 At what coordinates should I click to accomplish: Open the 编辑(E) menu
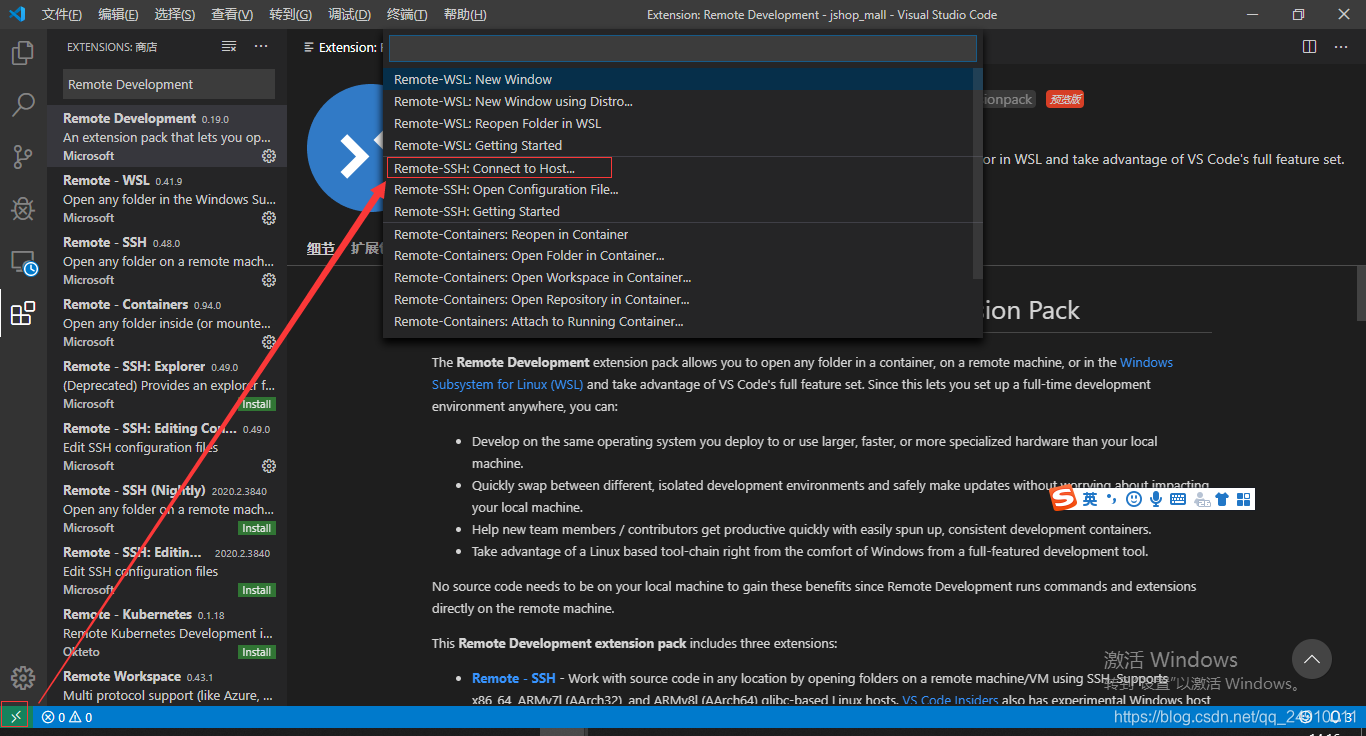(119, 15)
